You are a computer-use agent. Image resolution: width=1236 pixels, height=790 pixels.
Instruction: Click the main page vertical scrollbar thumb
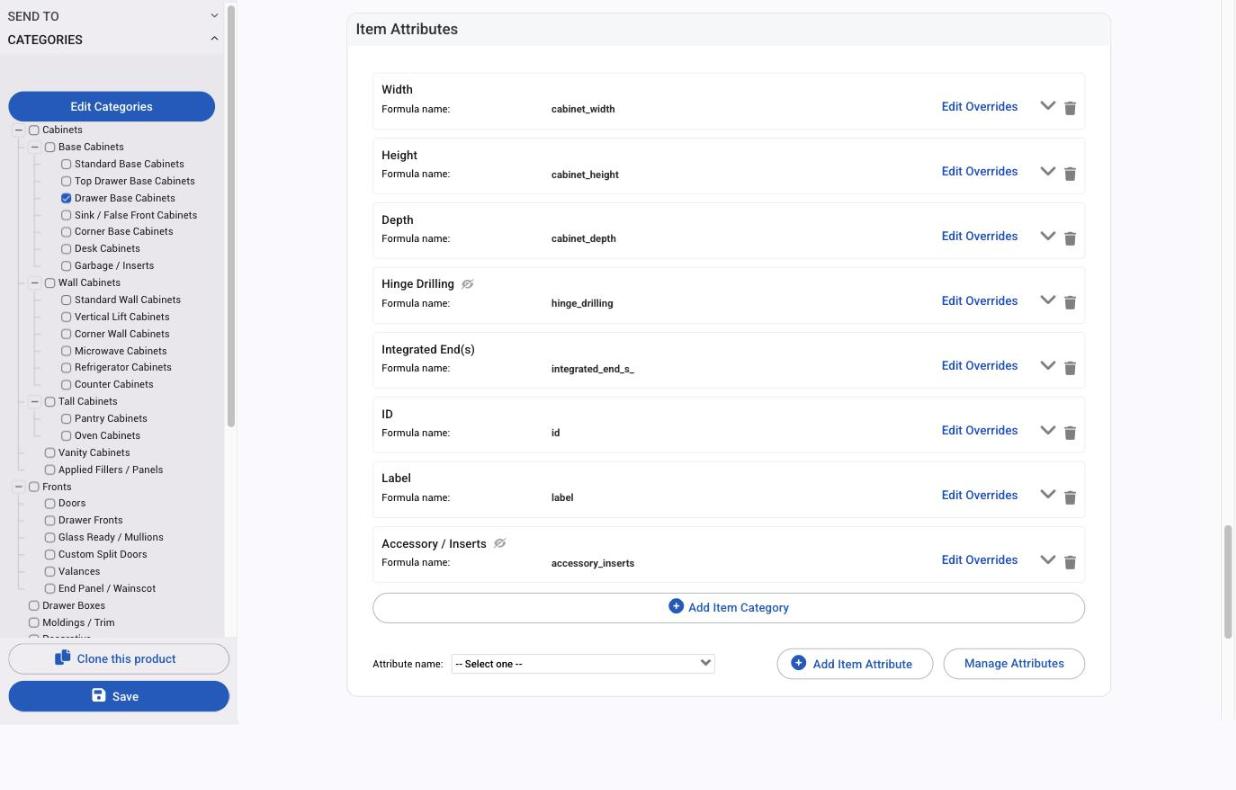1229,581
